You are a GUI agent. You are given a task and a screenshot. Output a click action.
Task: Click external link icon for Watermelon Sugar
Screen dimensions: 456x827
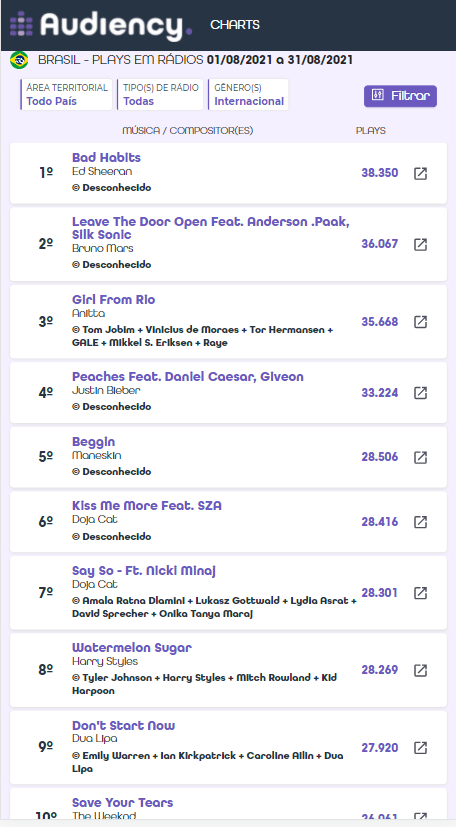click(x=420, y=670)
